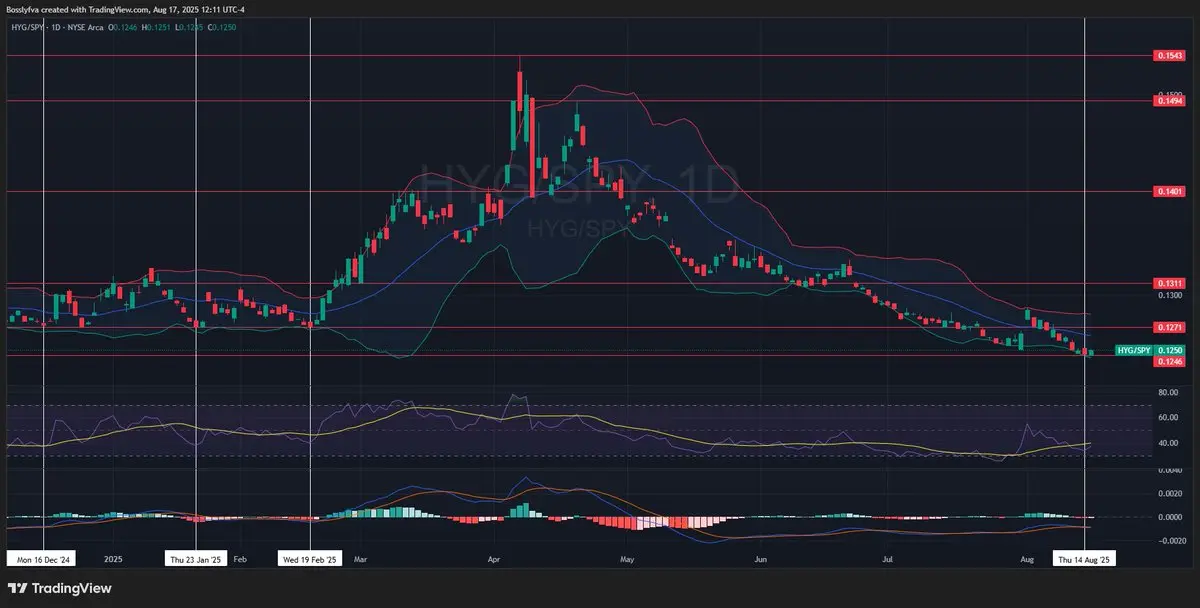
Task: Click the 40.00 RSI axis label
Action: coord(1168,443)
